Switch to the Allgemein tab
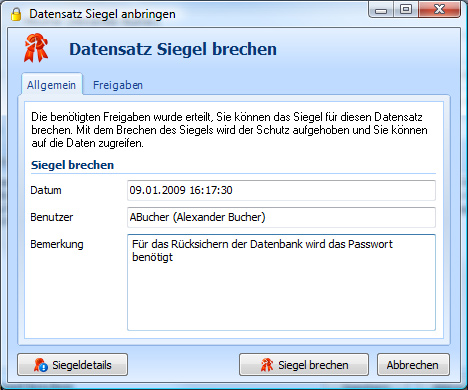 [51, 85]
